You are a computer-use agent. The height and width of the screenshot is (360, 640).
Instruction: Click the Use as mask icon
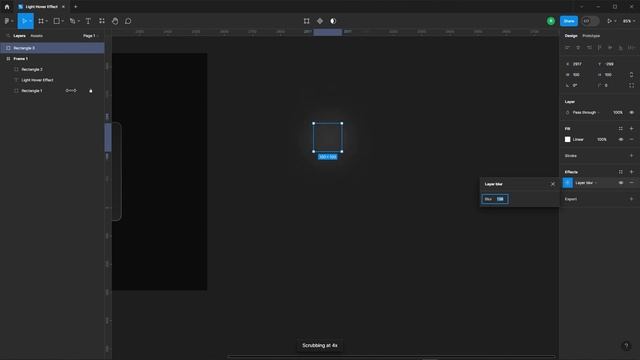(333, 21)
